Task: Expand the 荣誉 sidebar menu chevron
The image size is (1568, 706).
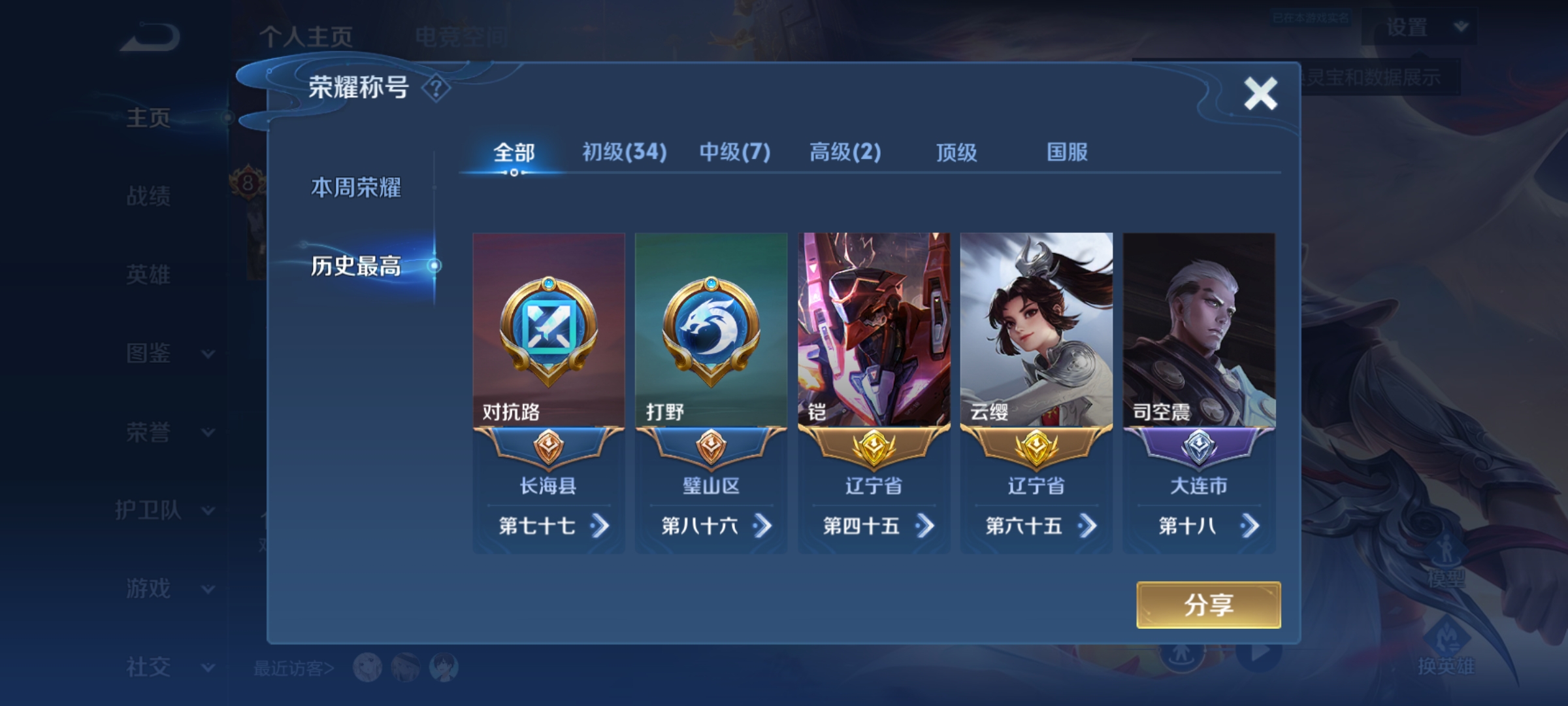Action: click(208, 432)
